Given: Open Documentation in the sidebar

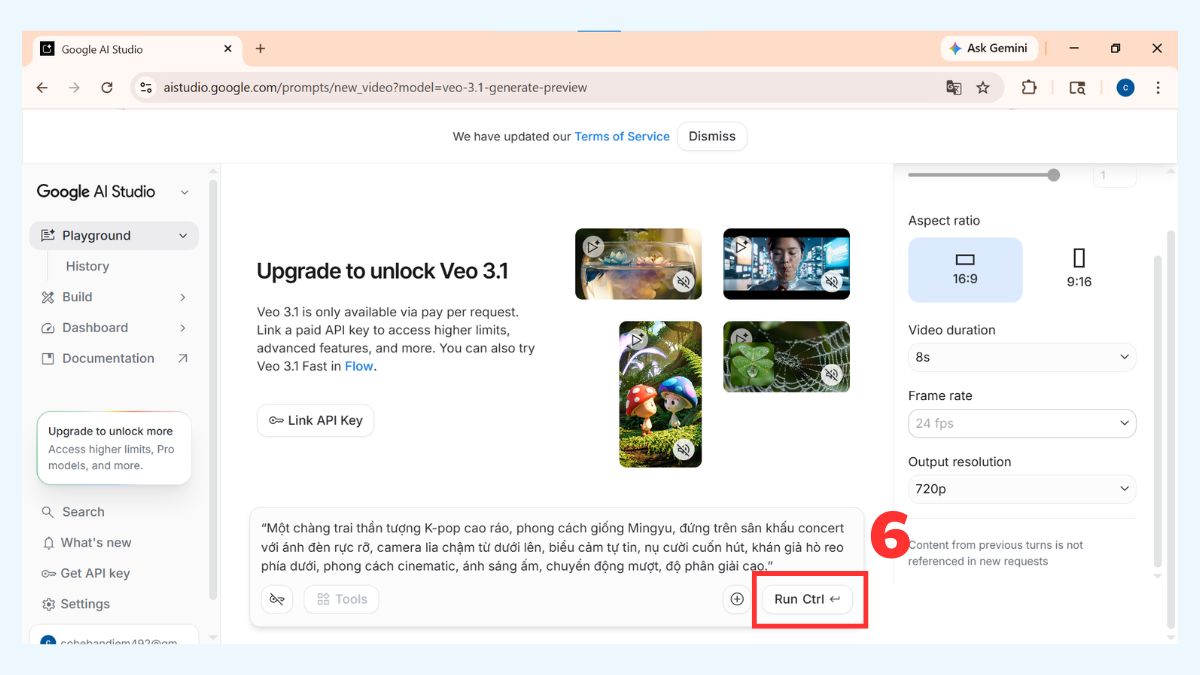Looking at the screenshot, I should 108,358.
